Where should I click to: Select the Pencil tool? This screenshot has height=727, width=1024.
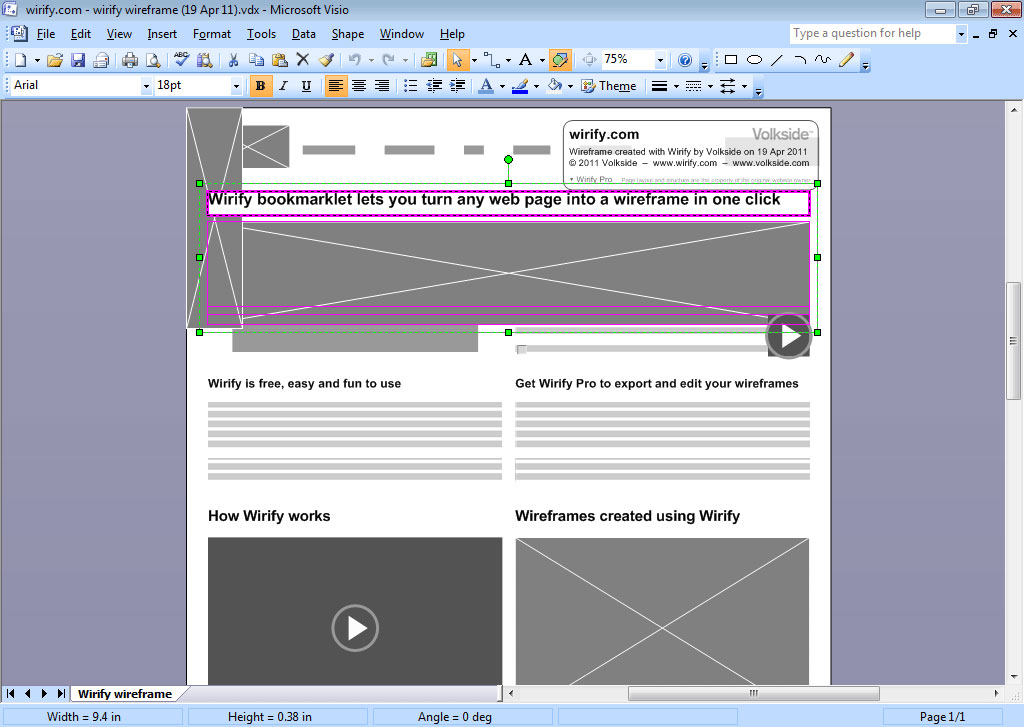pos(846,60)
